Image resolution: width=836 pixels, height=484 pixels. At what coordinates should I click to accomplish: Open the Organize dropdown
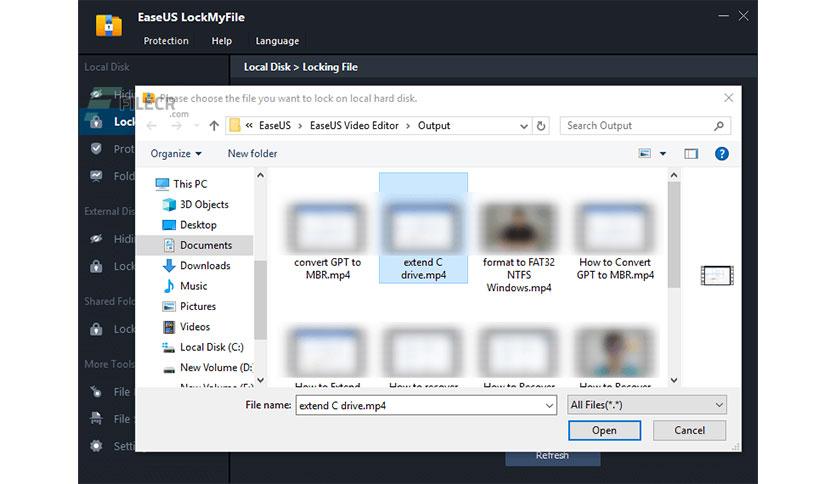[x=176, y=154]
